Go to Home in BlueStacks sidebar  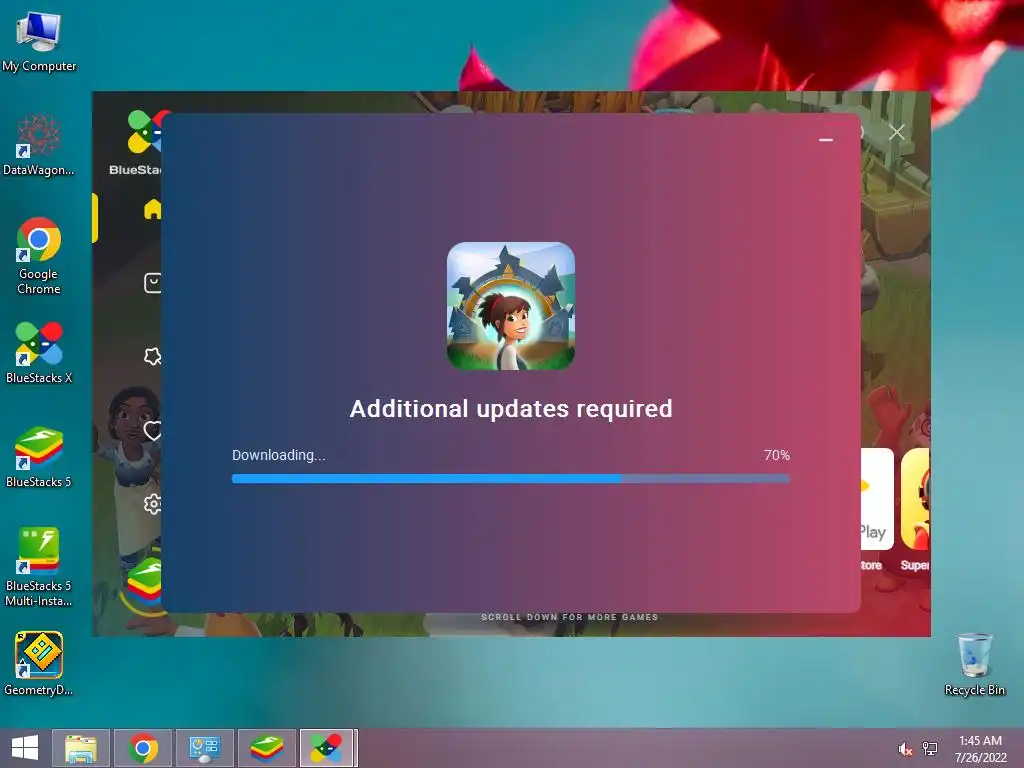click(x=153, y=209)
